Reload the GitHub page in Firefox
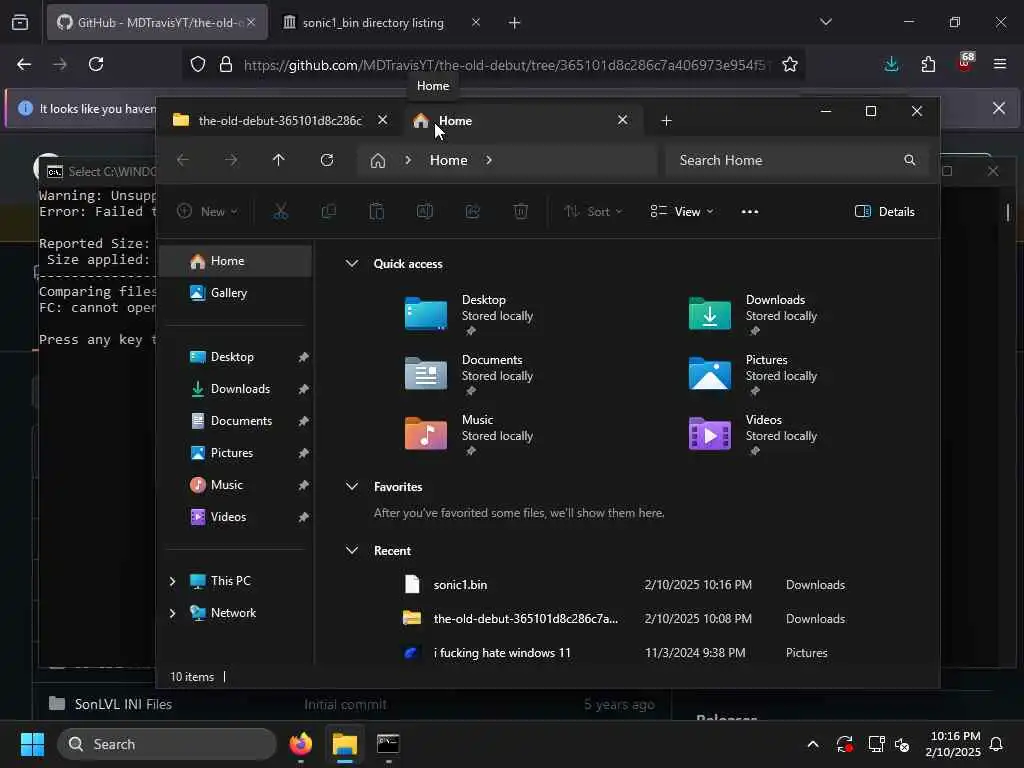The width and height of the screenshot is (1024, 768). (96, 64)
